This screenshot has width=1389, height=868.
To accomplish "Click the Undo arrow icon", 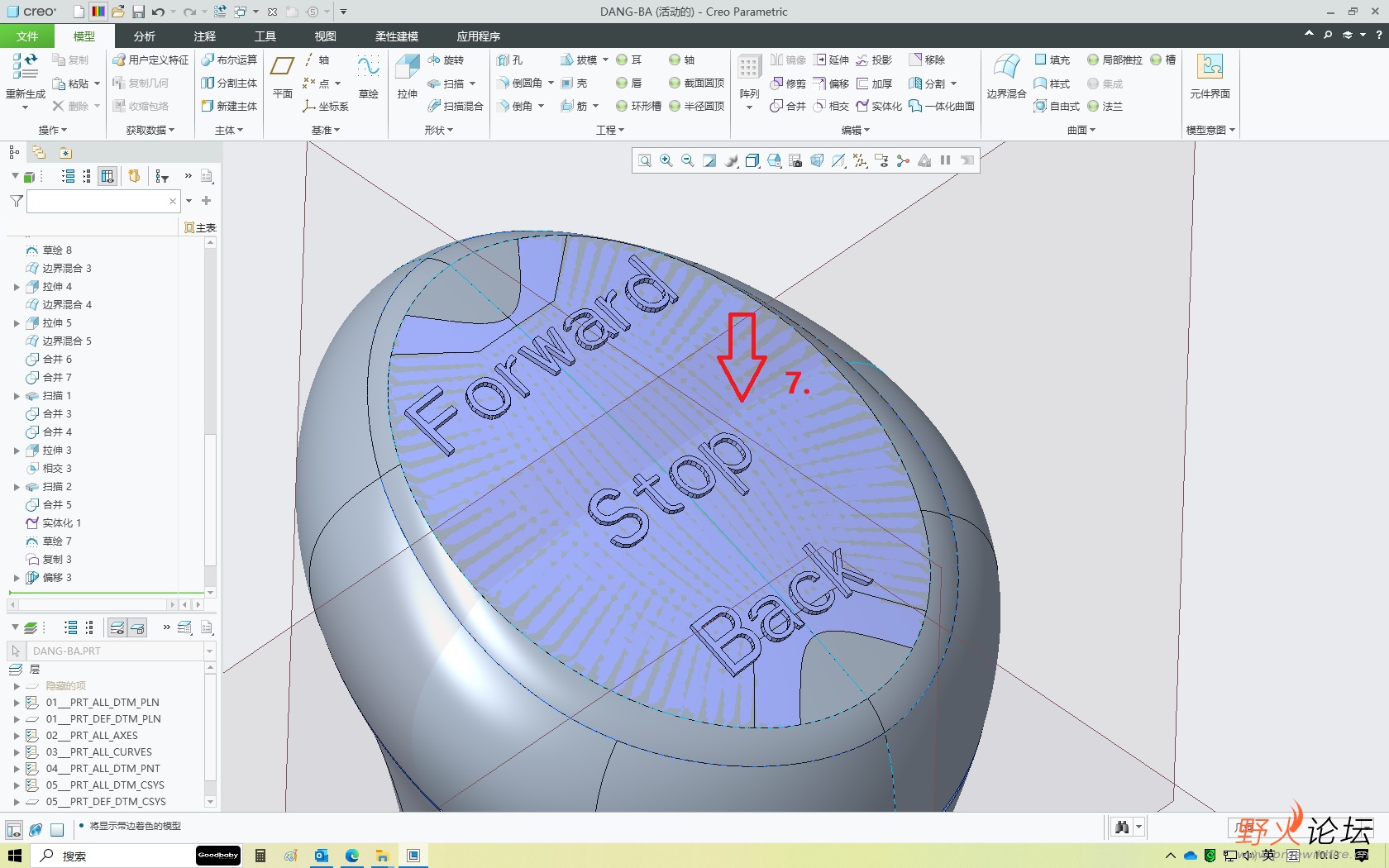I will 158,12.
